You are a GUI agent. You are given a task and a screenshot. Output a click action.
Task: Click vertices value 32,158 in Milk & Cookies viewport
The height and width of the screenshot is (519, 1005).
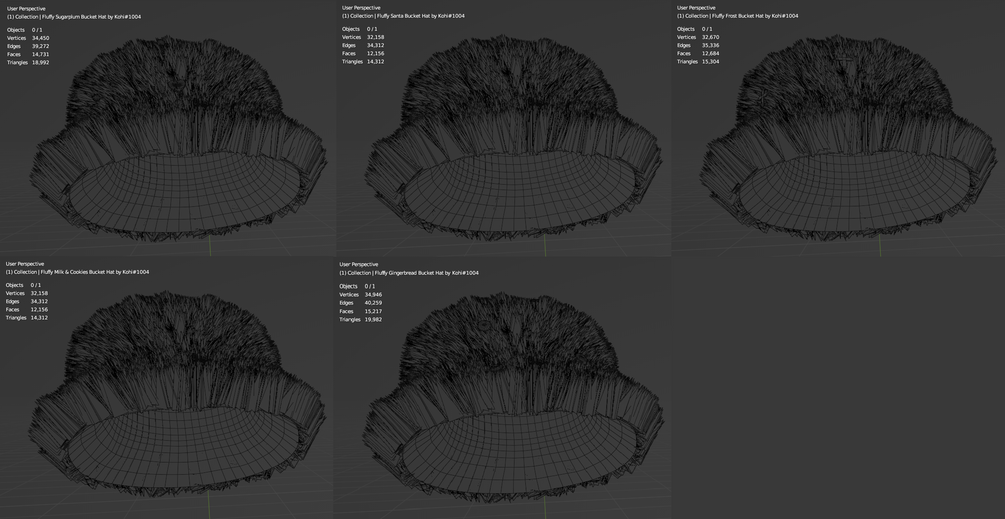(x=39, y=293)
